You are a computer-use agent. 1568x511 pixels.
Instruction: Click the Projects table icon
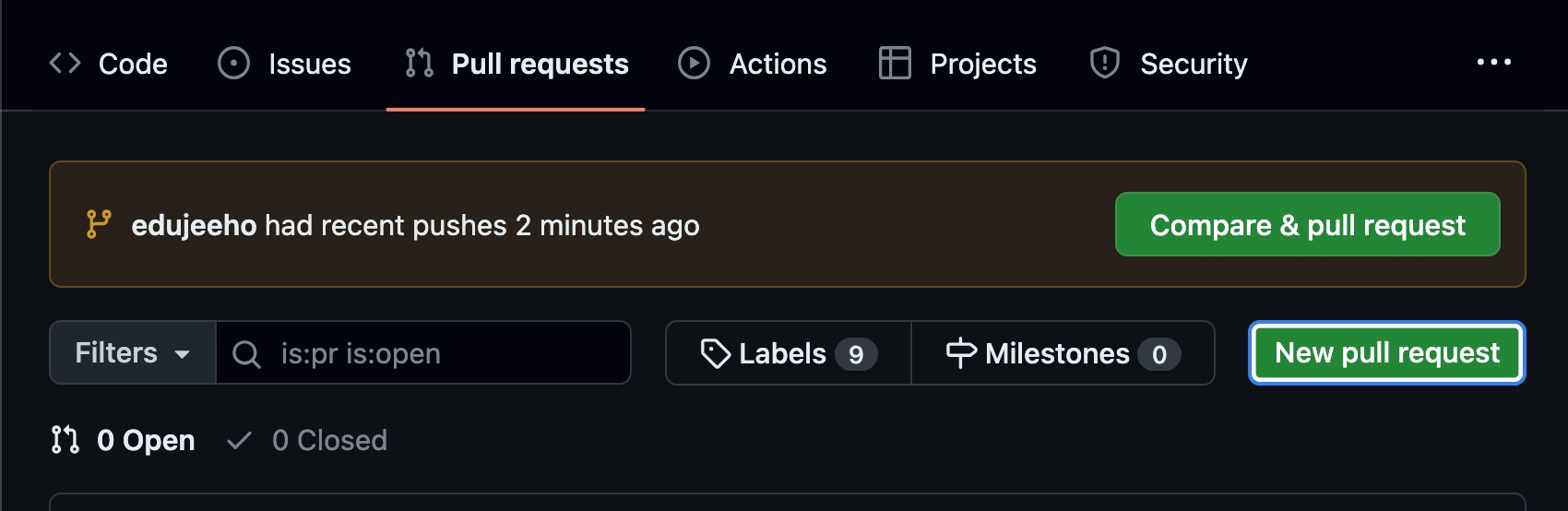(895, 63)
